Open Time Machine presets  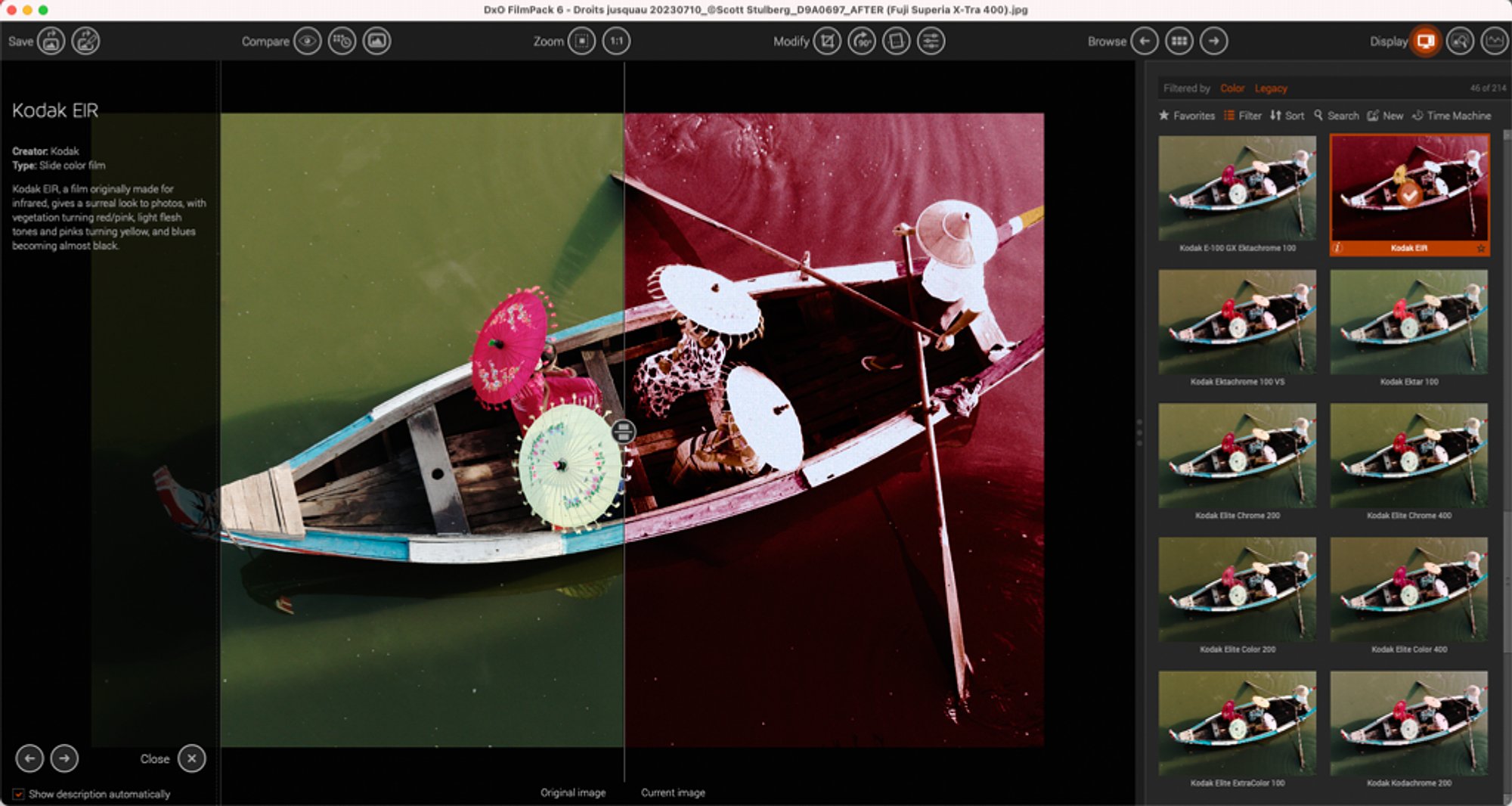(1452, 116)
